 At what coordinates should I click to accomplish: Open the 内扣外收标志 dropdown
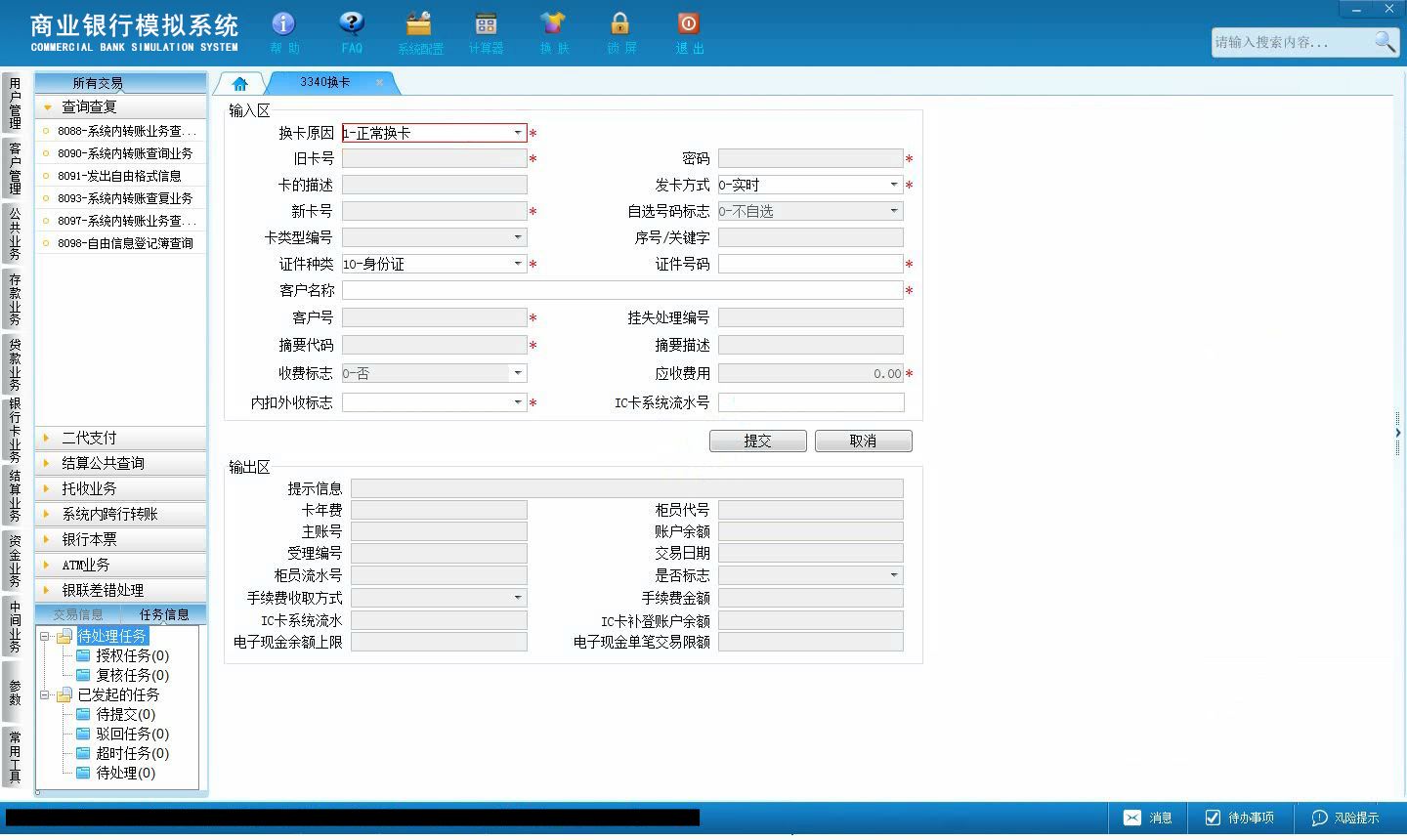click(x=518, y=402)
